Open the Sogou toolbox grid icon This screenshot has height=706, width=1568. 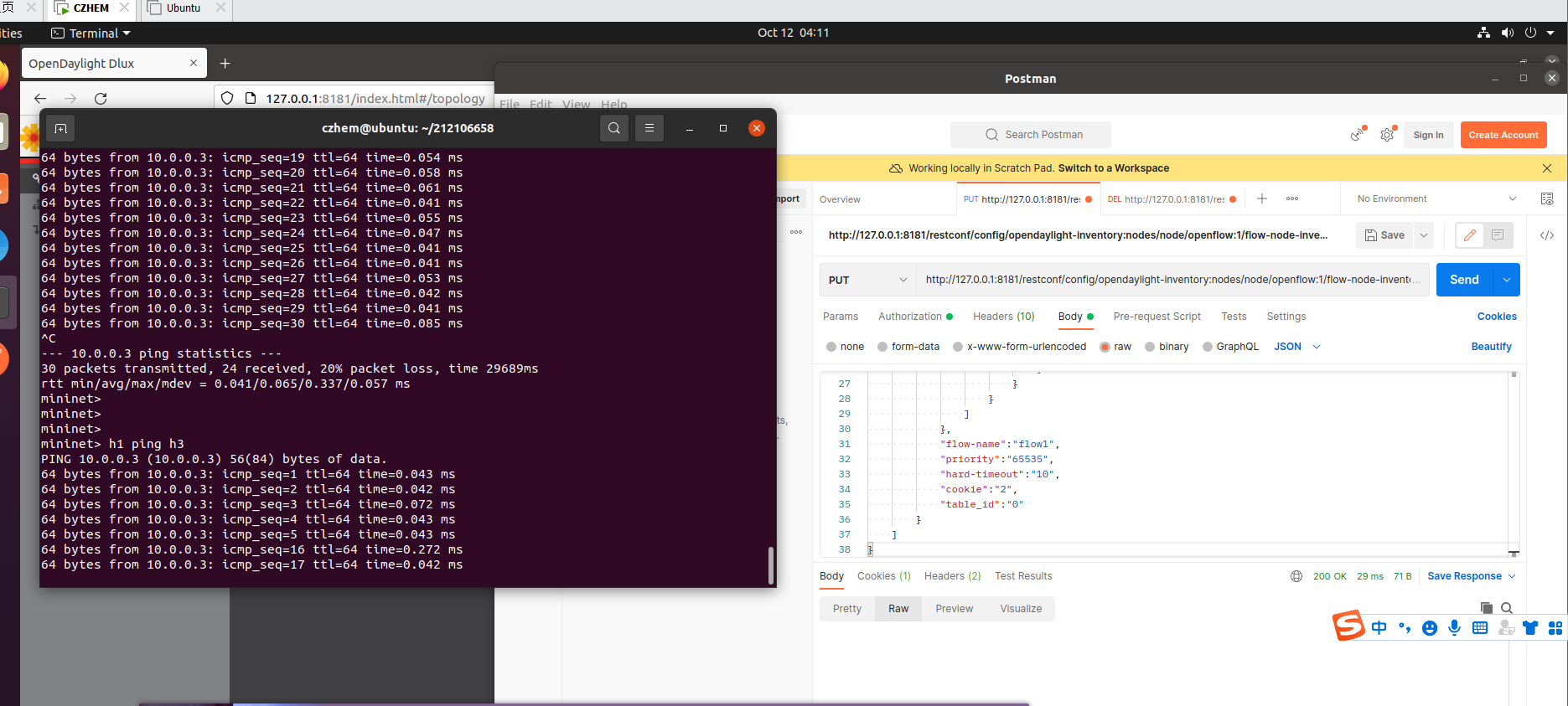[1555, 628]
